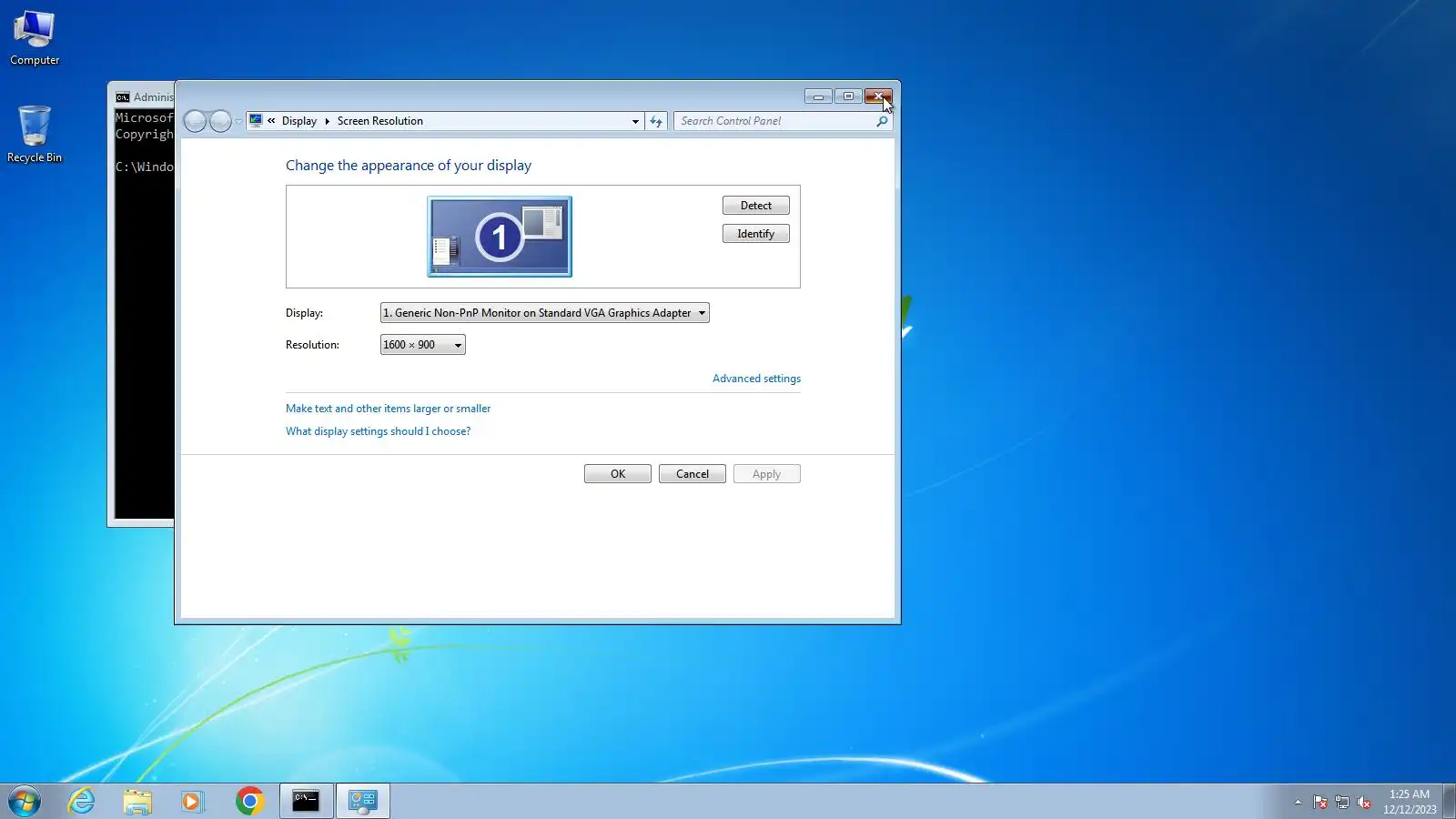Show hidden system tray icons

[1298, 802]
